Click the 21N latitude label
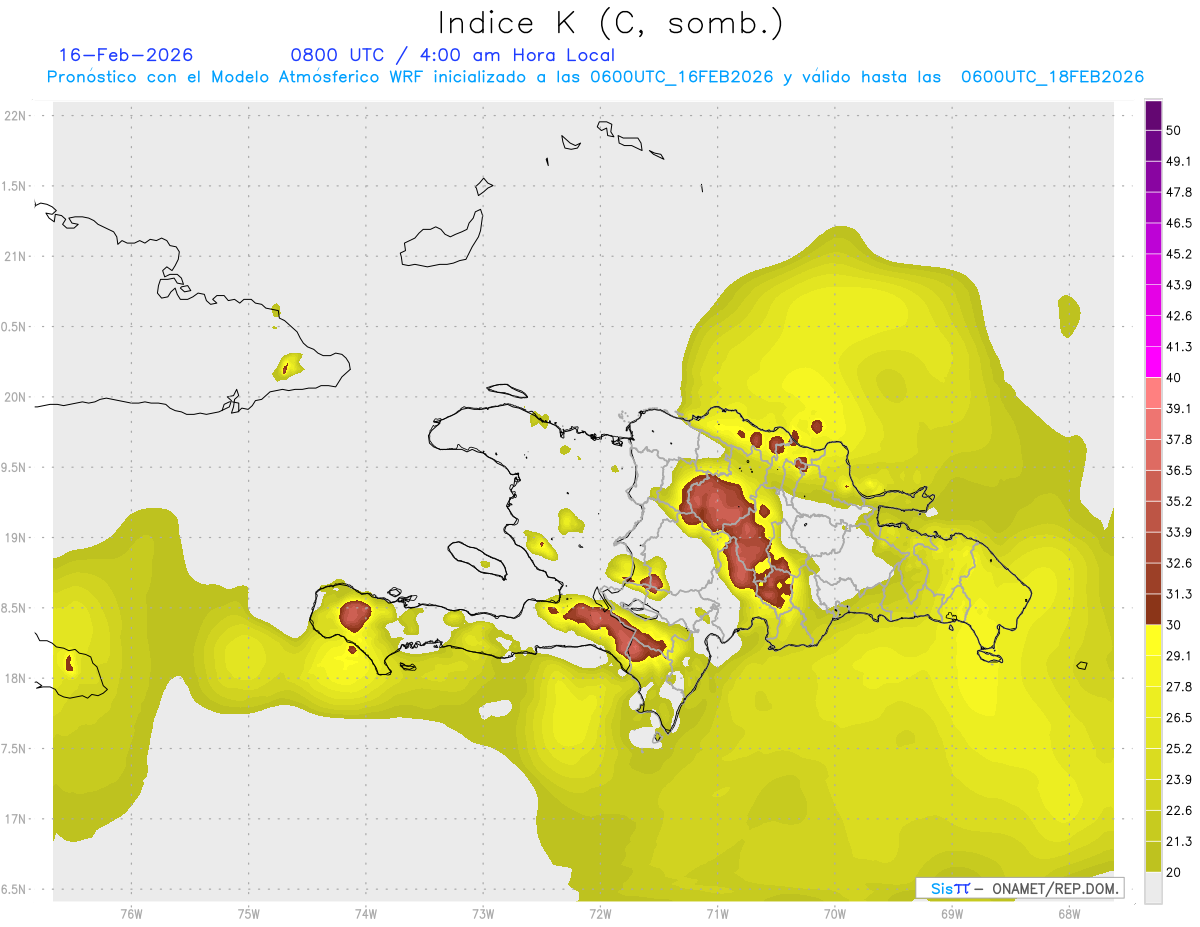Screen dimensions: 1200x927 pyautogui.click(x=16, y=257)
